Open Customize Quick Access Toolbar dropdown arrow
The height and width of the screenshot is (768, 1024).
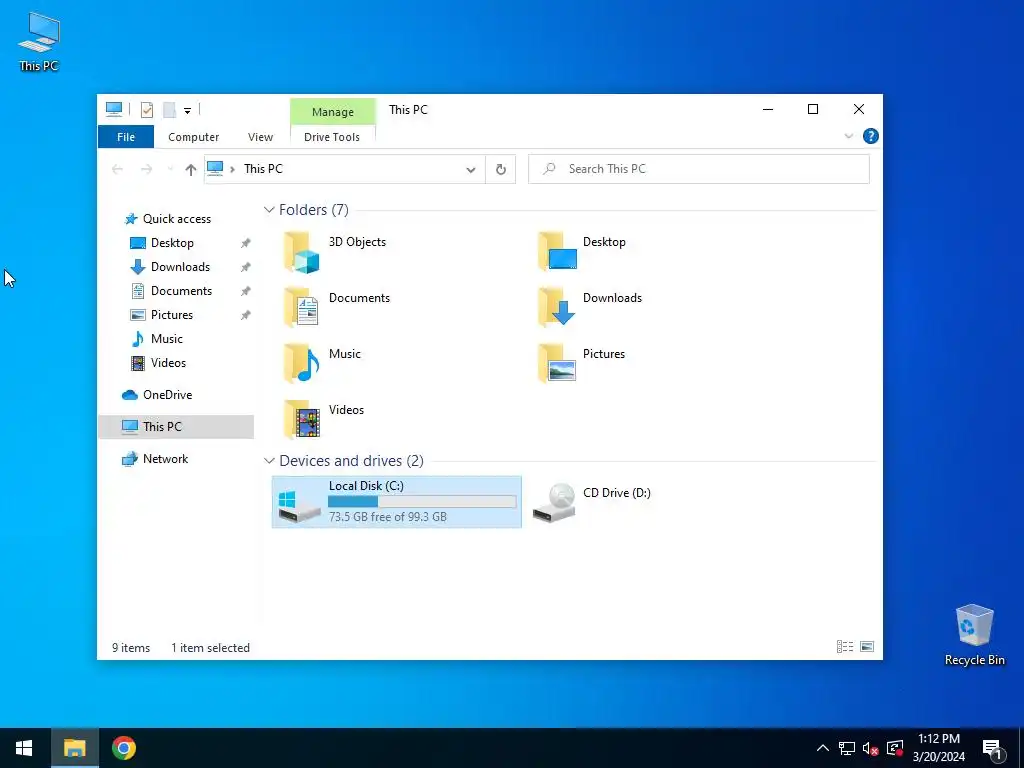187,110
